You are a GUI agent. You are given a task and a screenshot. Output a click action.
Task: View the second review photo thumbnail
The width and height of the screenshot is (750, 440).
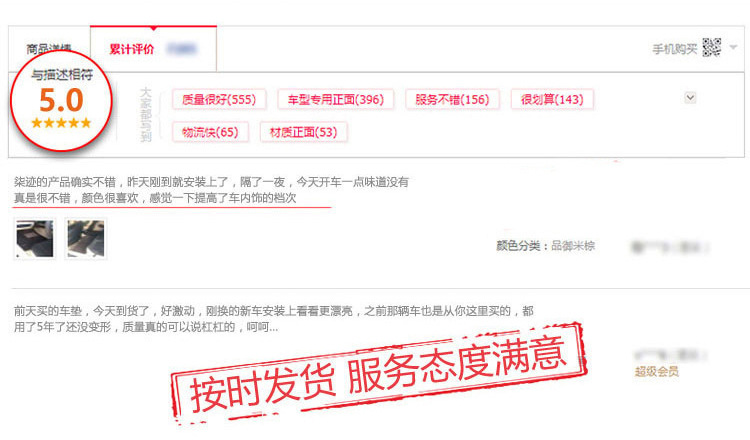pos(86,239)
